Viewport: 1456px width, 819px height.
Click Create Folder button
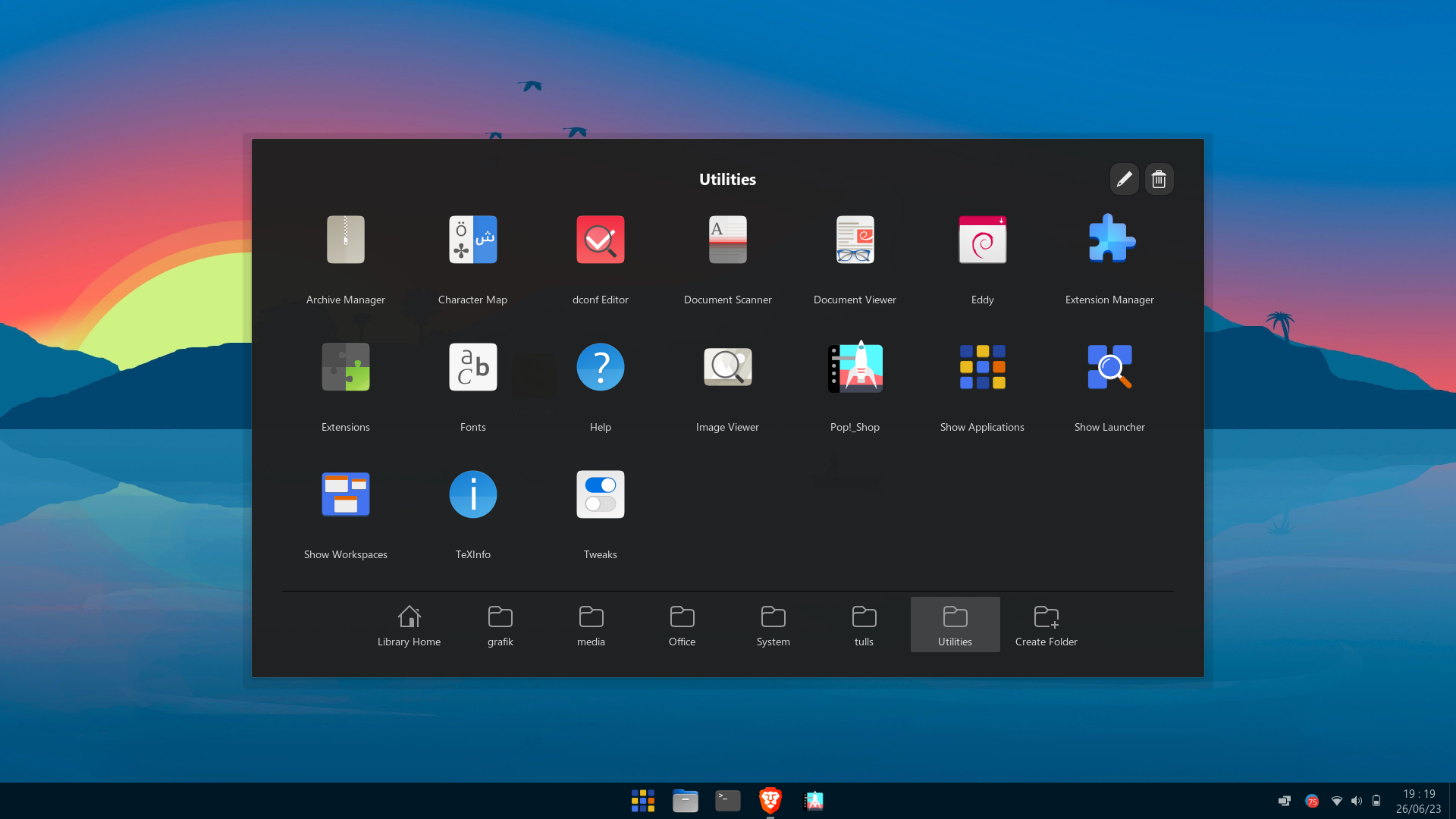tap(1046, 625)
